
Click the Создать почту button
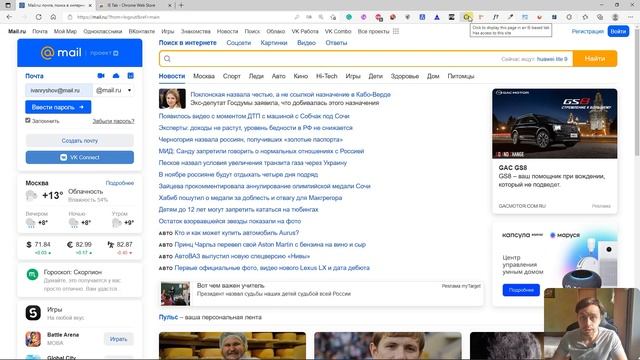(x=80, y=140)
